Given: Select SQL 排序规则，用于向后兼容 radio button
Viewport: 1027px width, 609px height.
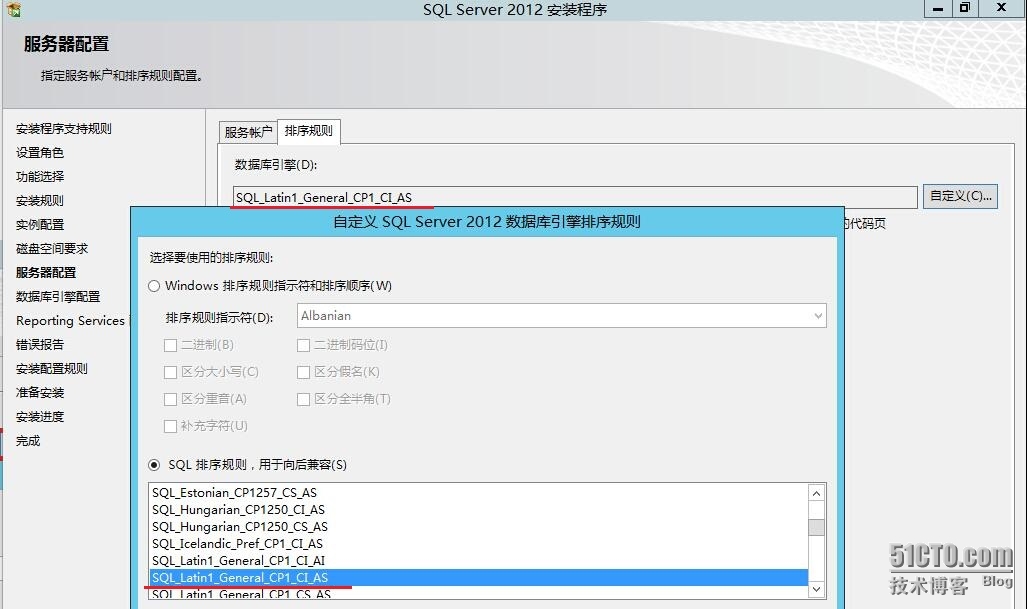Looking at the screenshot, I should (x=154, y=465).
